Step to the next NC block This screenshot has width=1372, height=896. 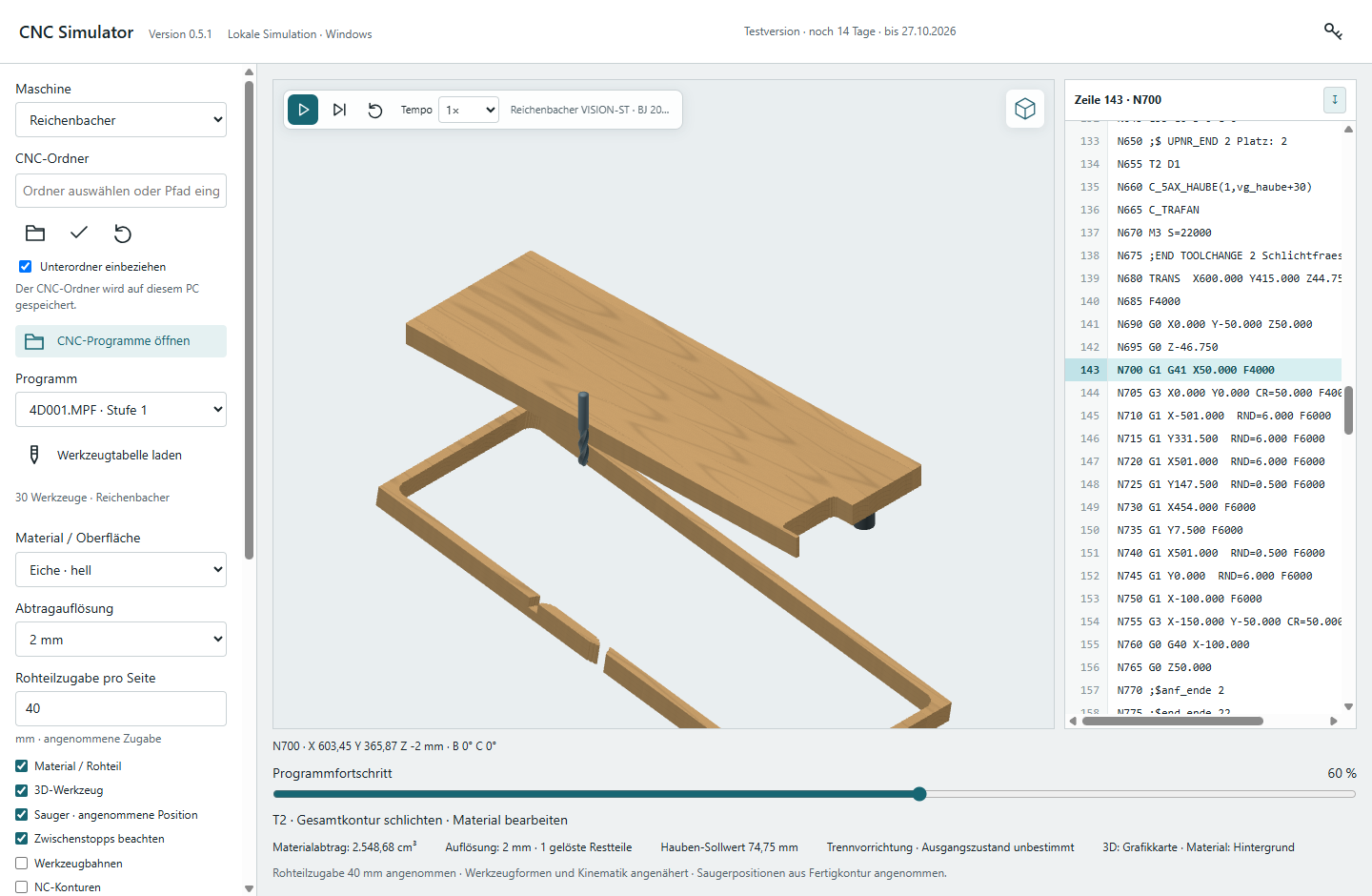coord(339,110)
